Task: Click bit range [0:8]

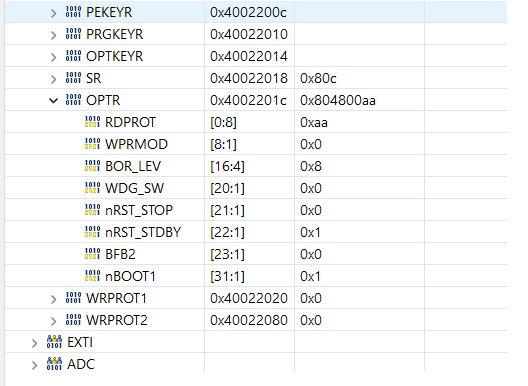Action: pyautogui.click(x=224, y=122)
